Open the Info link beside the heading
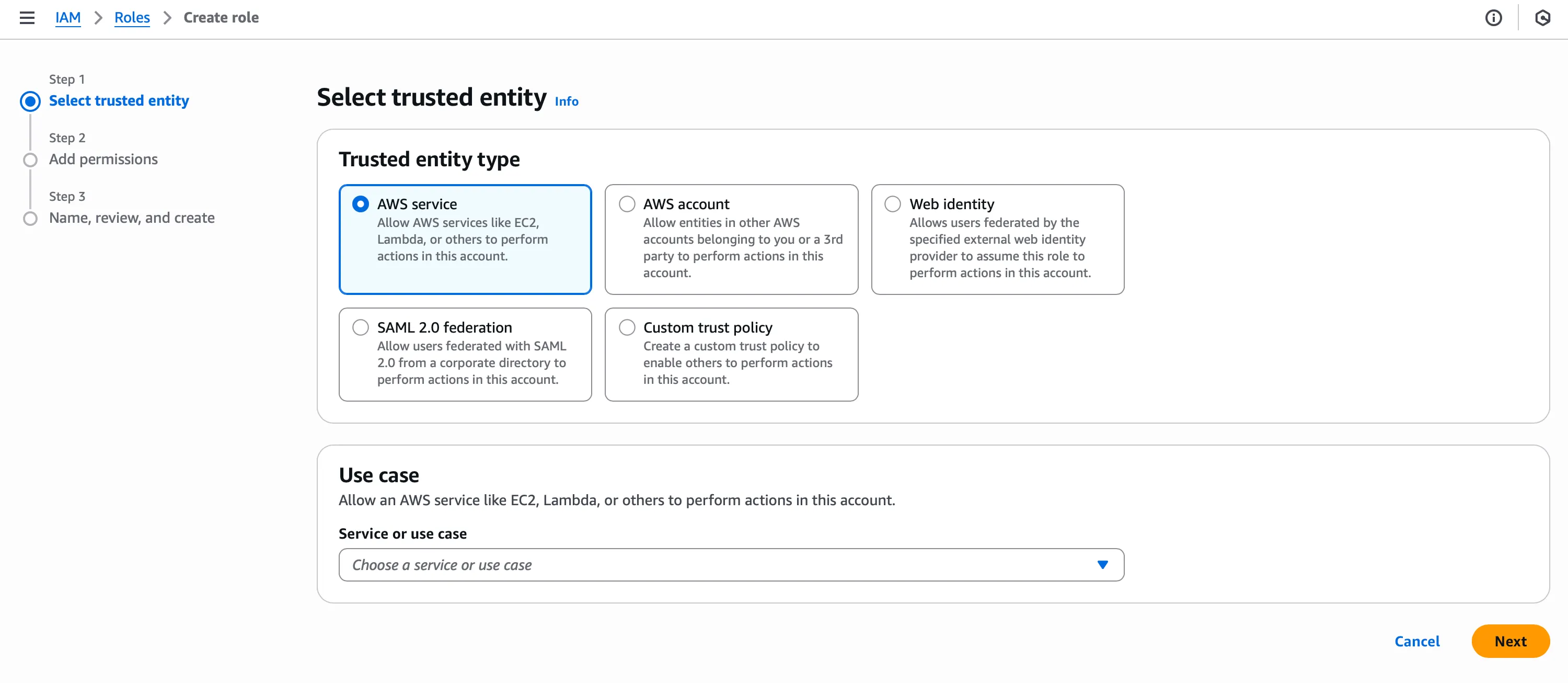The width and height of the screenshot is (1568, 683). tap(566, 102)
